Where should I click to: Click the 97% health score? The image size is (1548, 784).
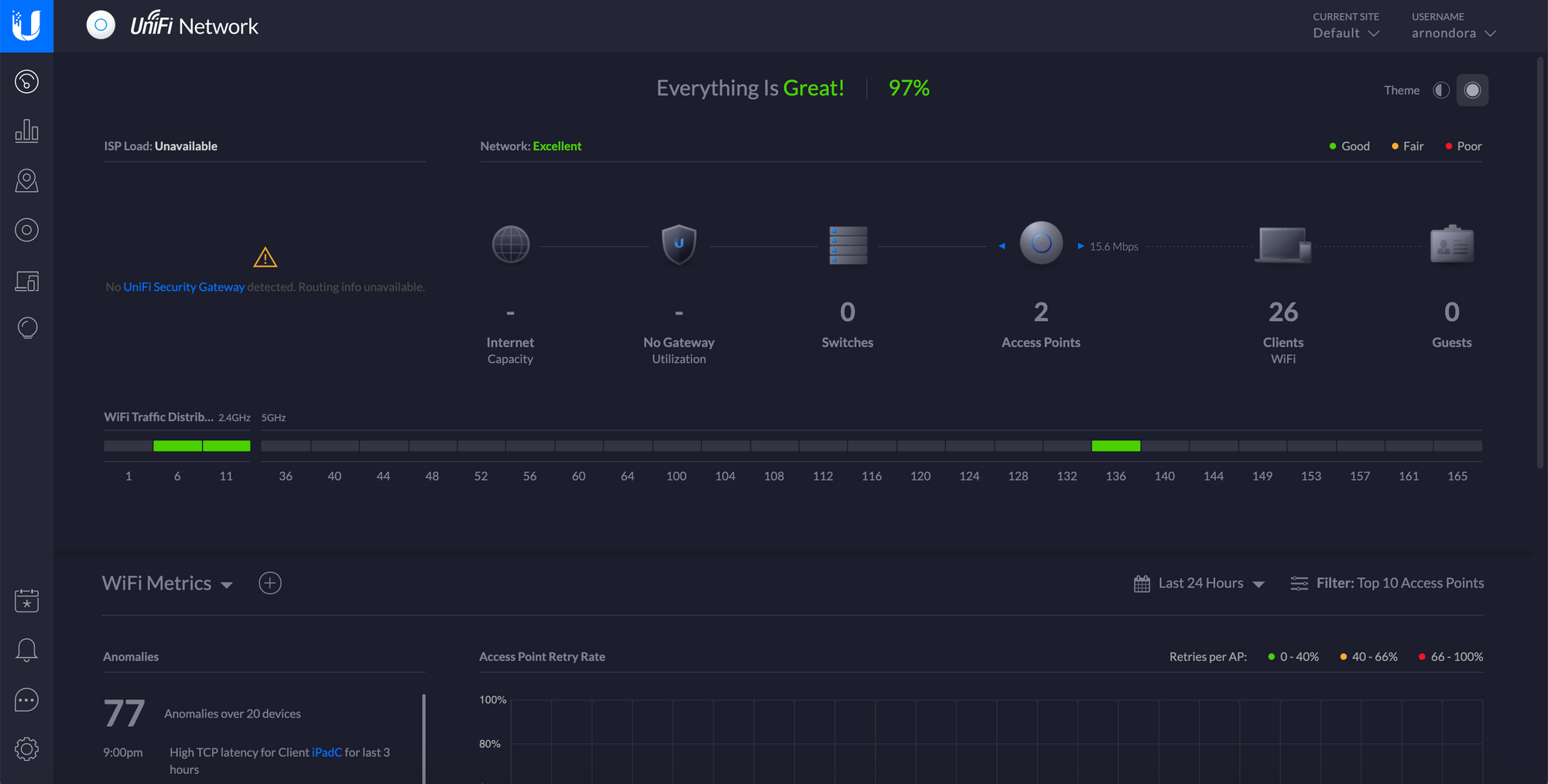(909, 88)
